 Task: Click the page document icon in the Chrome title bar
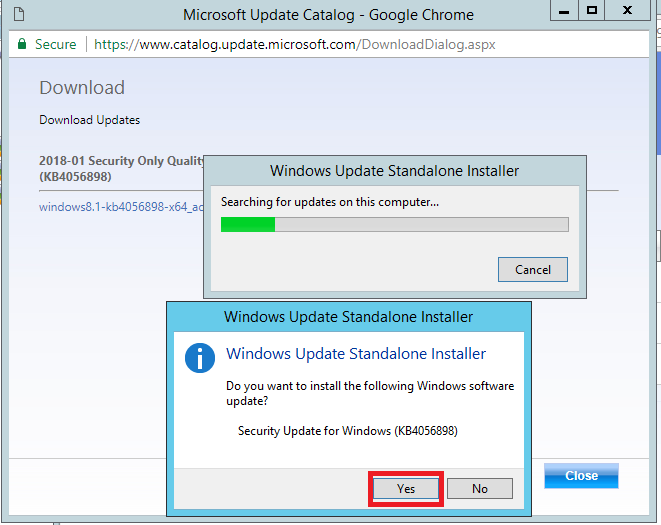(x=19, y=14)
